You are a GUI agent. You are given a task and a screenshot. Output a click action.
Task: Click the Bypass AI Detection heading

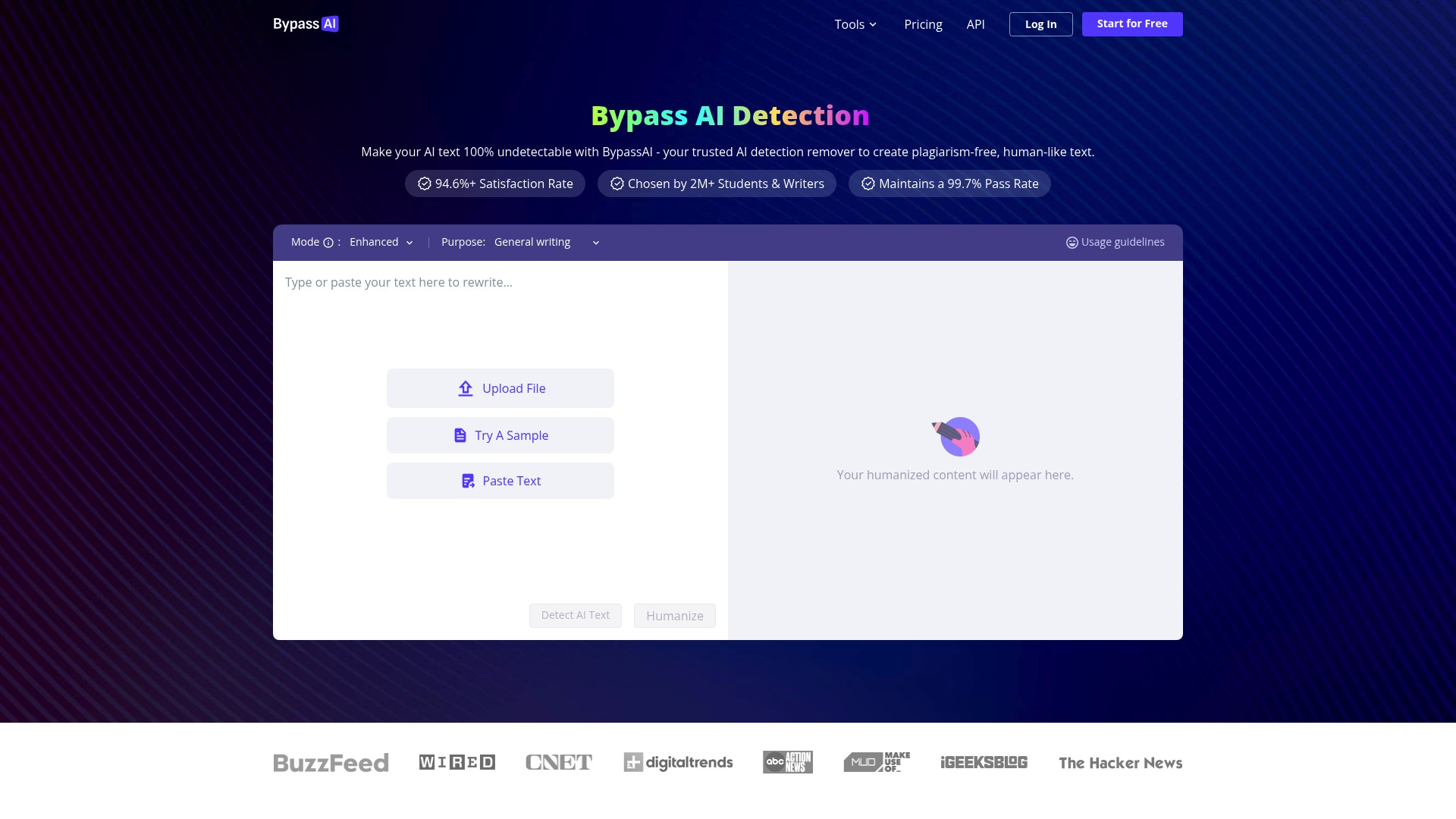point(730,115)
